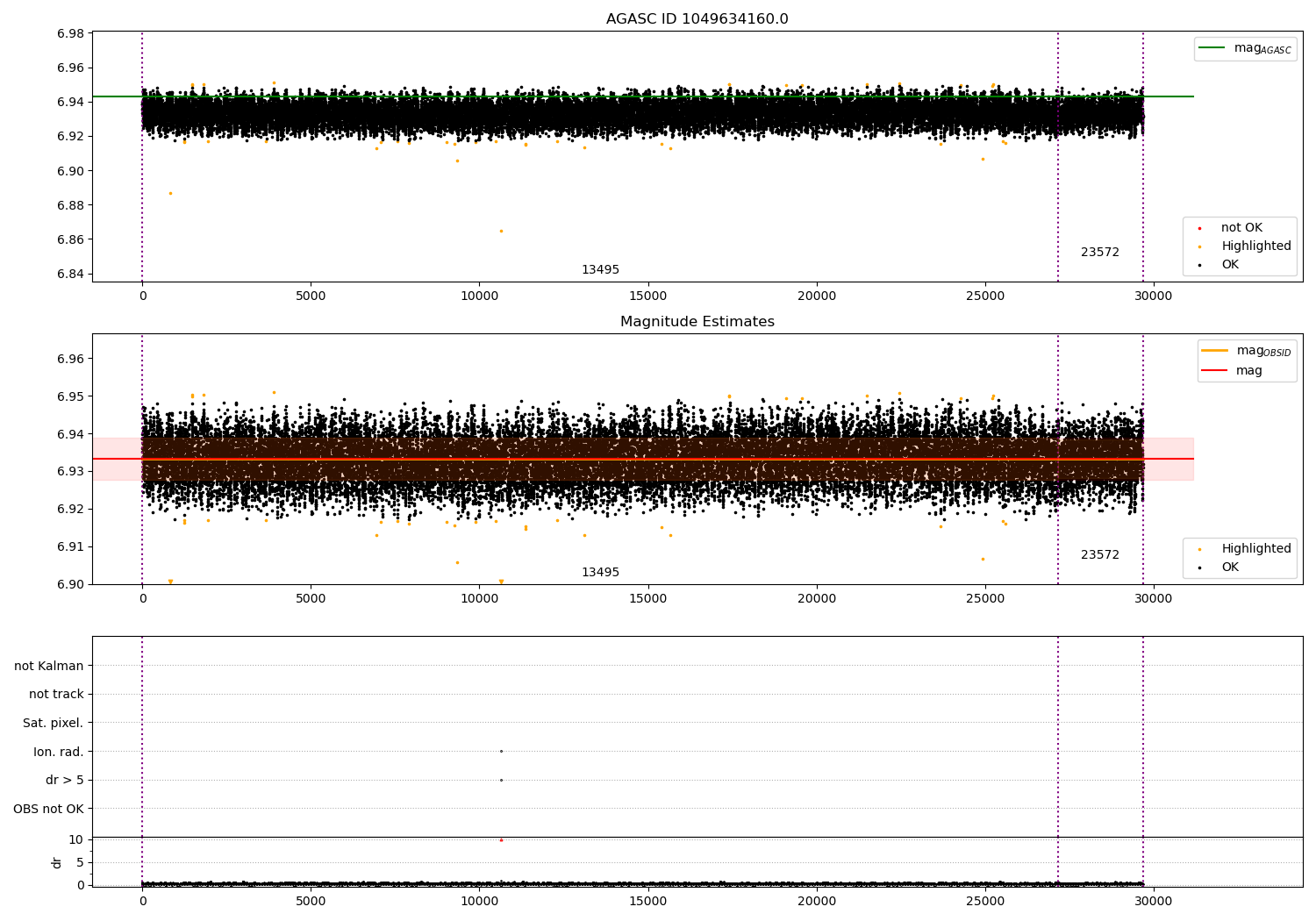Click the 'OBS not OK' axis label
The image size is (1316, 921).
point(48,809)
